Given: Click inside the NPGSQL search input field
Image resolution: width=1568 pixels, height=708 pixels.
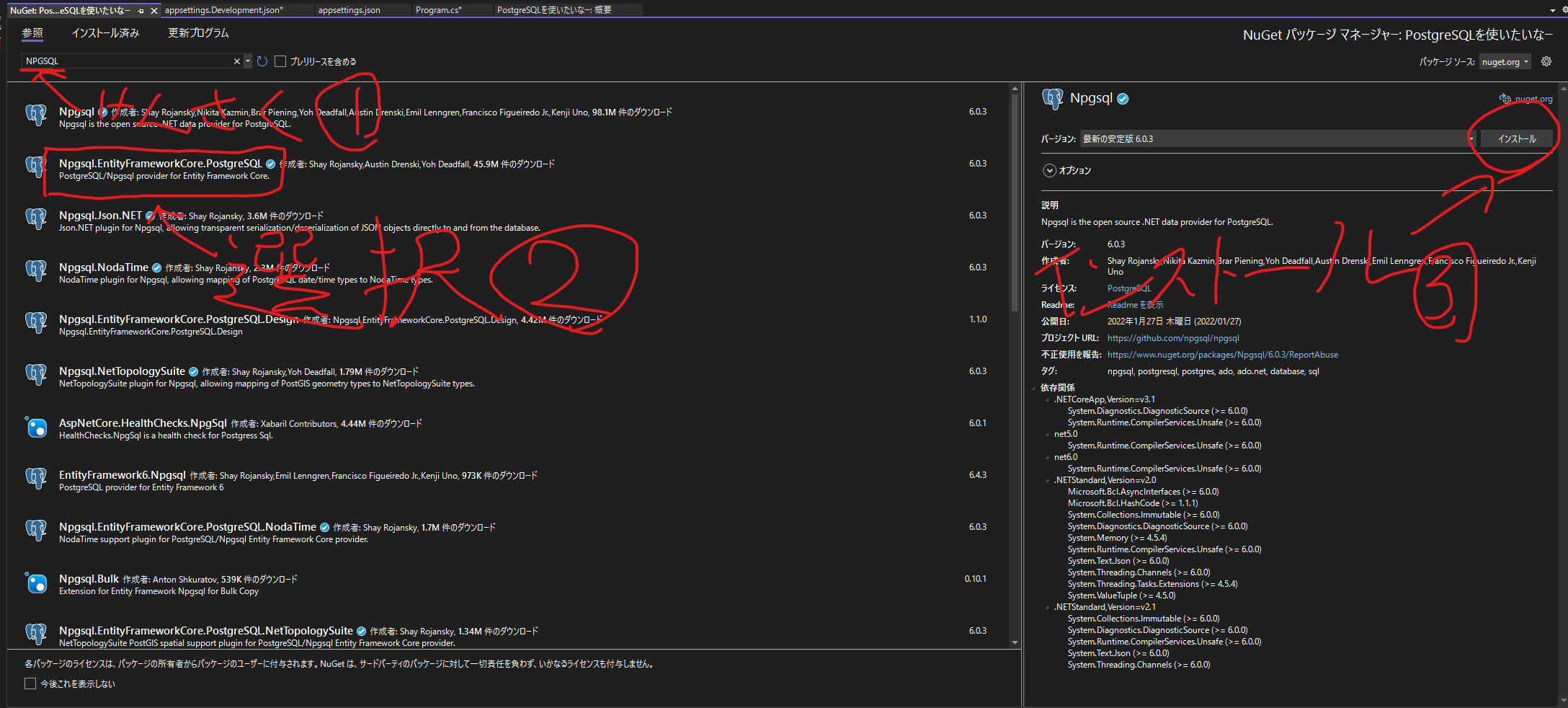Looking at the screenshot, I should click(x=130, y=61).
